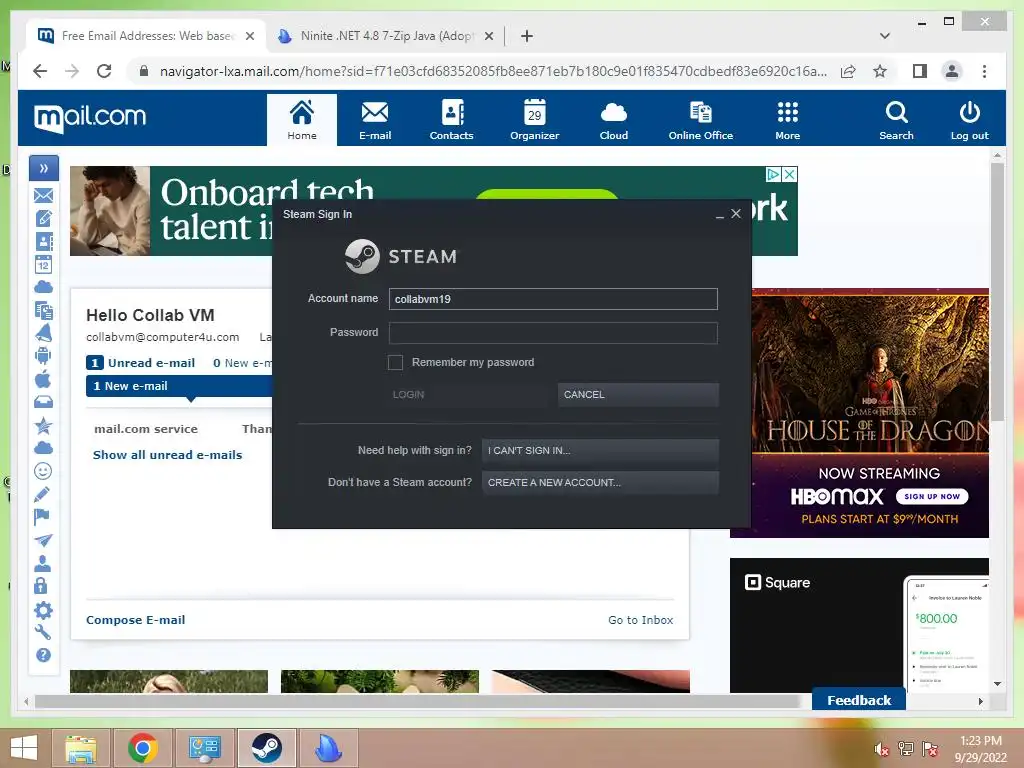1024x768 pixels.
Task: Click the paper plane icon in sidebar
Action: [44, 540]
